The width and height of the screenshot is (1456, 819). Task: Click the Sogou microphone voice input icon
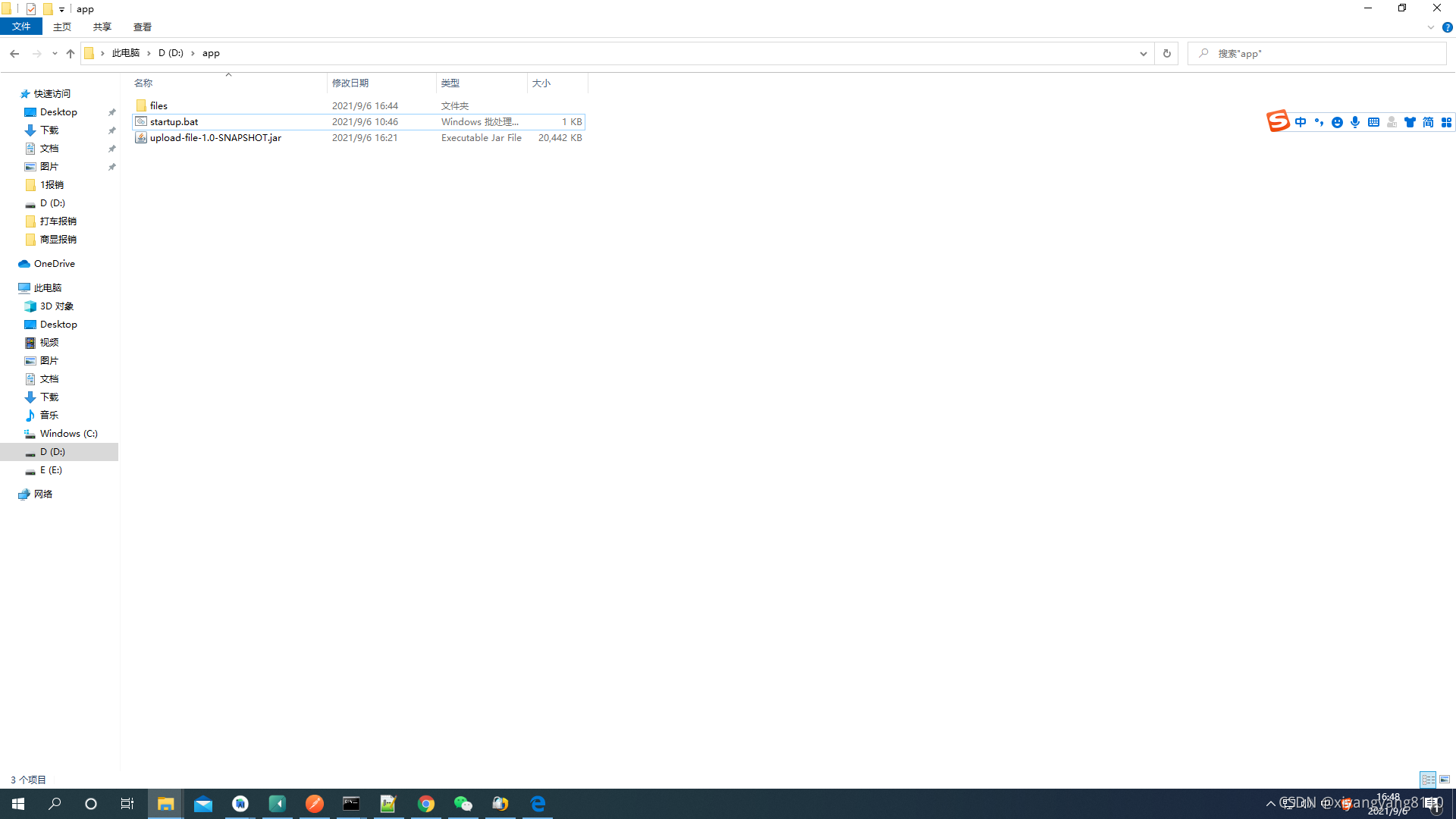[1355, 122]
